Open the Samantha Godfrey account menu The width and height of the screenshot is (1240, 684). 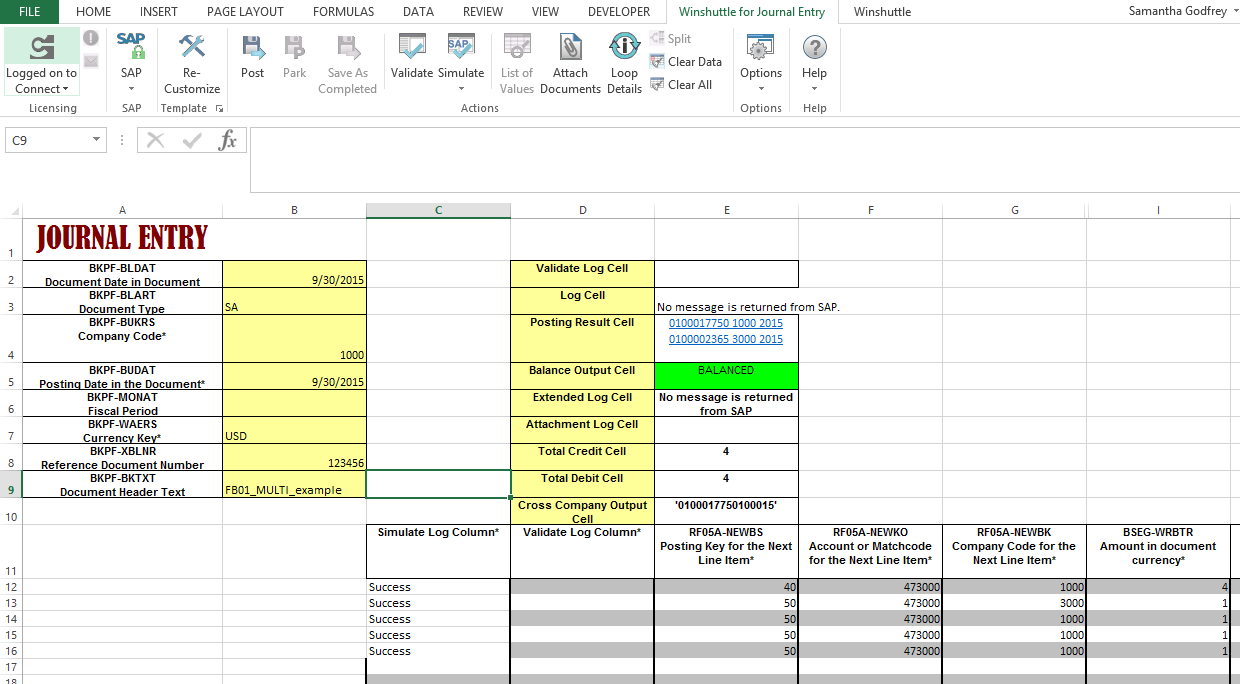pos(1181,11)
